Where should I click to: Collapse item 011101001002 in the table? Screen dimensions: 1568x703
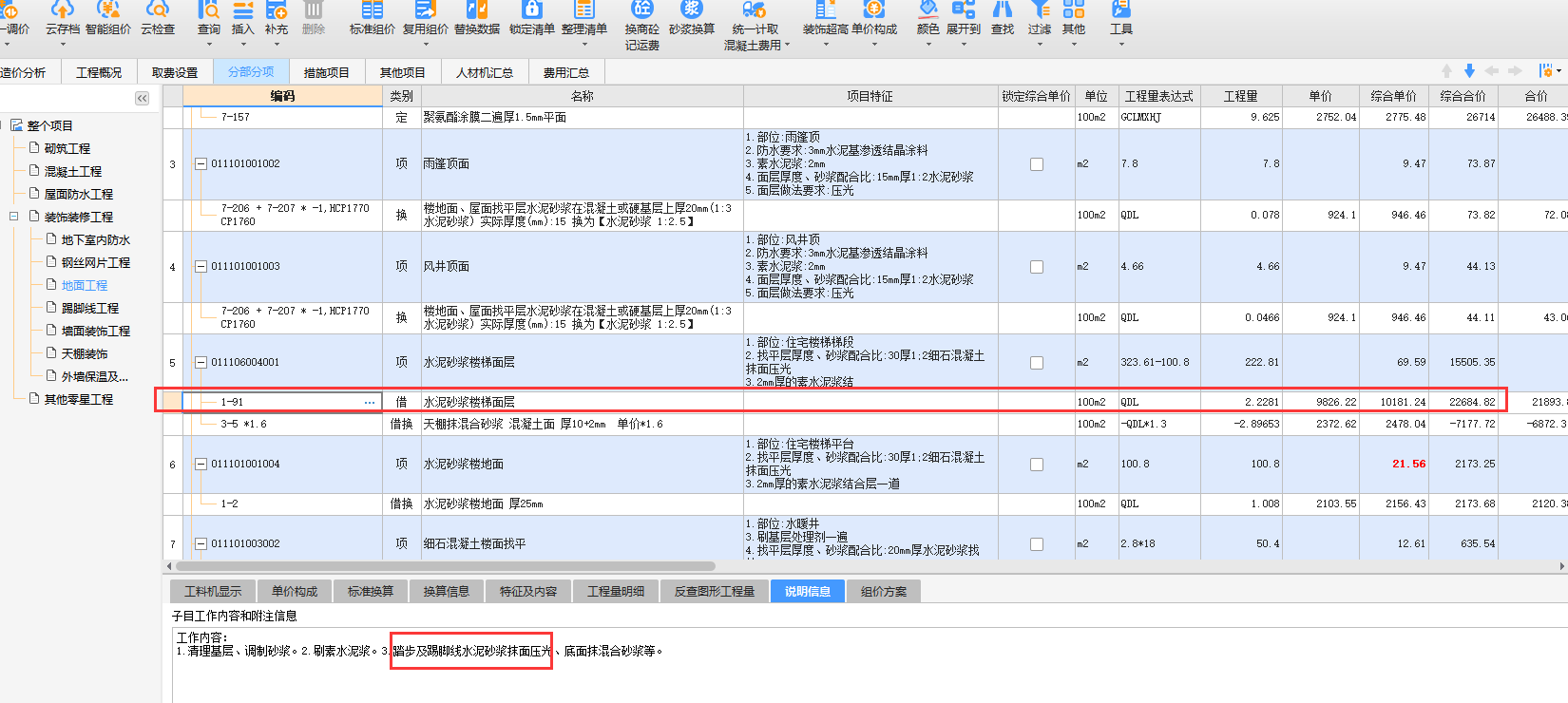coord(201,164)
